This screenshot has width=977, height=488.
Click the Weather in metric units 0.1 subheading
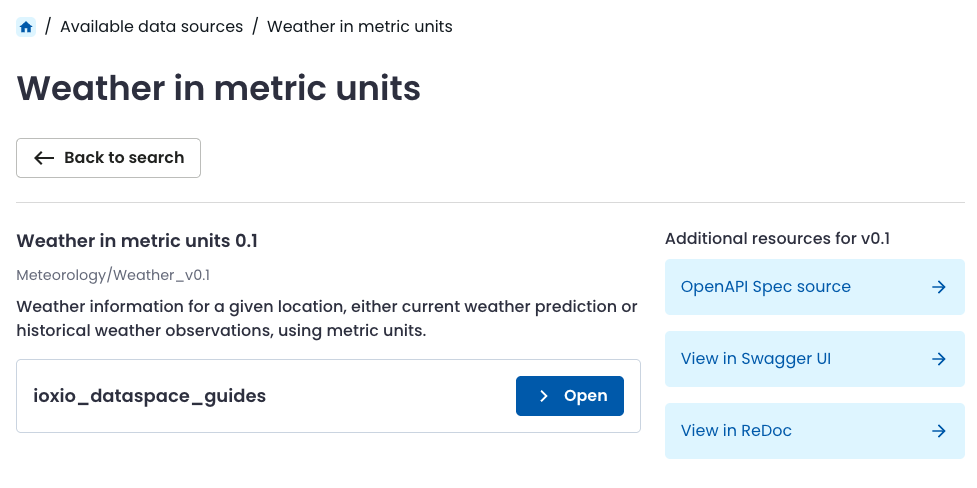coord(137,241)
